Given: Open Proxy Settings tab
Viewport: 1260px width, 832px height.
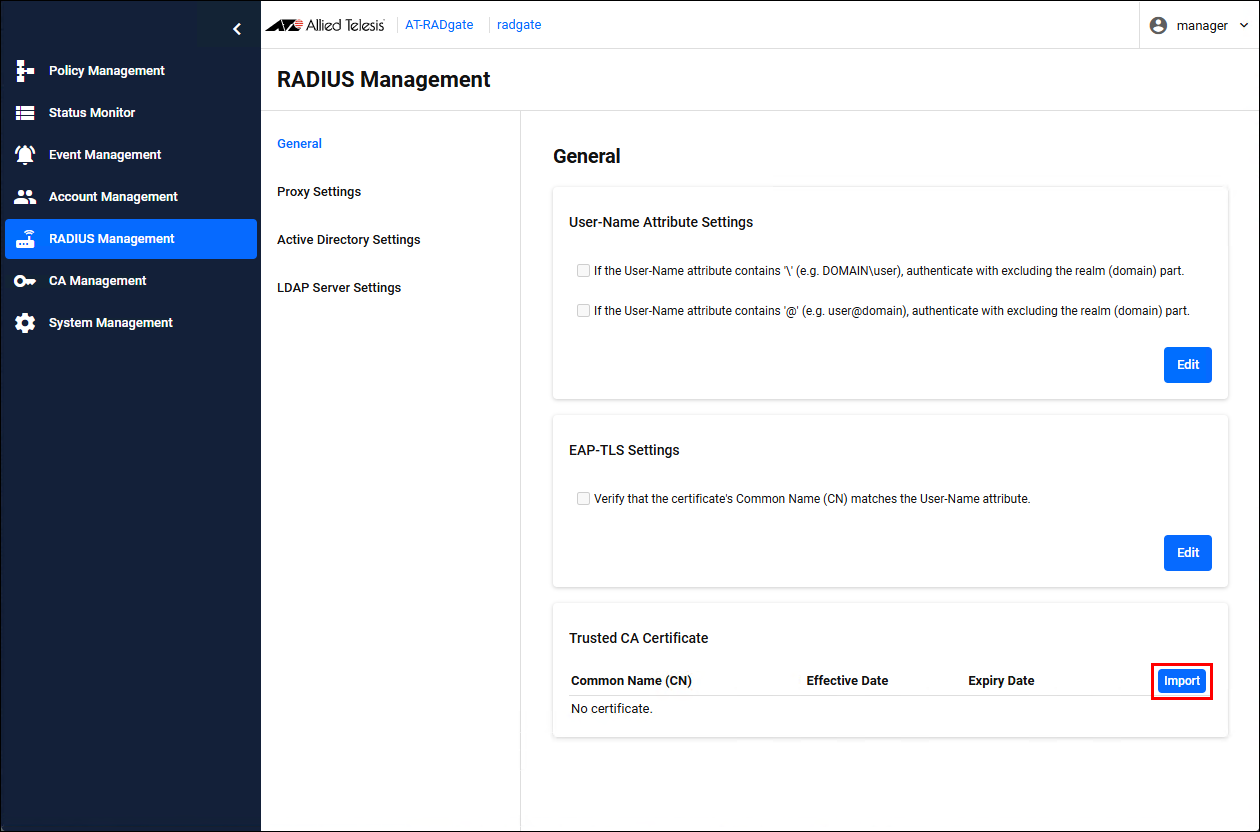Looking at the screenshot, I should point(319,192).
